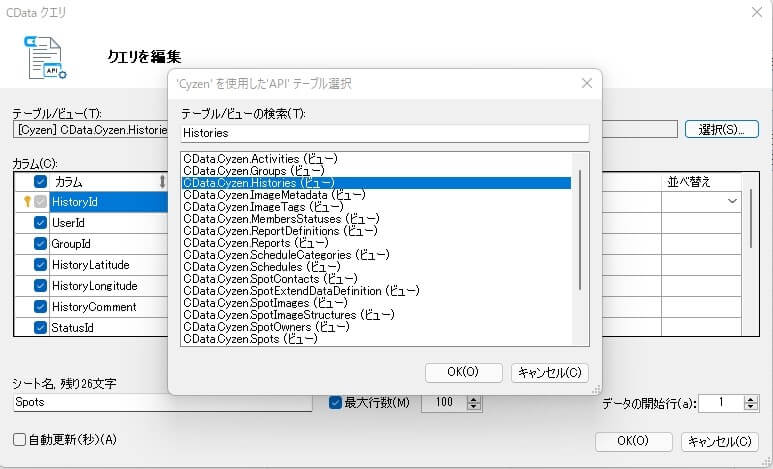Click the 並べ替え column header
Image resolution: width=773 pixels, height=469 pixels.
coord(701,181)
